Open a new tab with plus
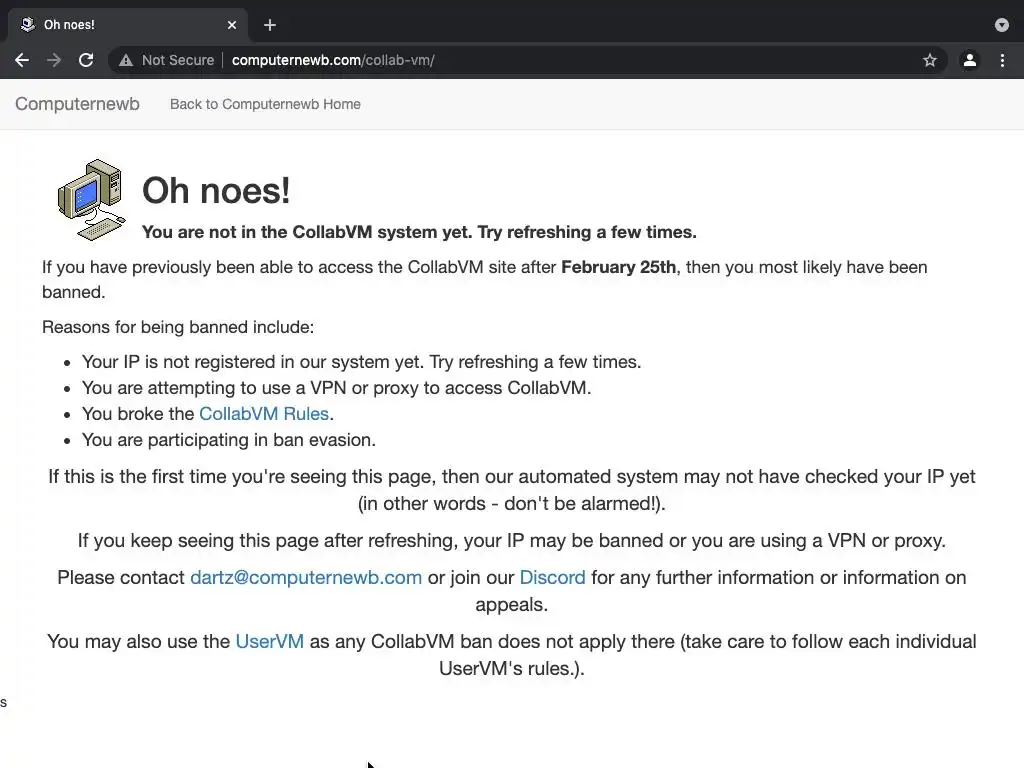Image resolution: width=1024 pixels, height=768 pixels. coord(270,25)
